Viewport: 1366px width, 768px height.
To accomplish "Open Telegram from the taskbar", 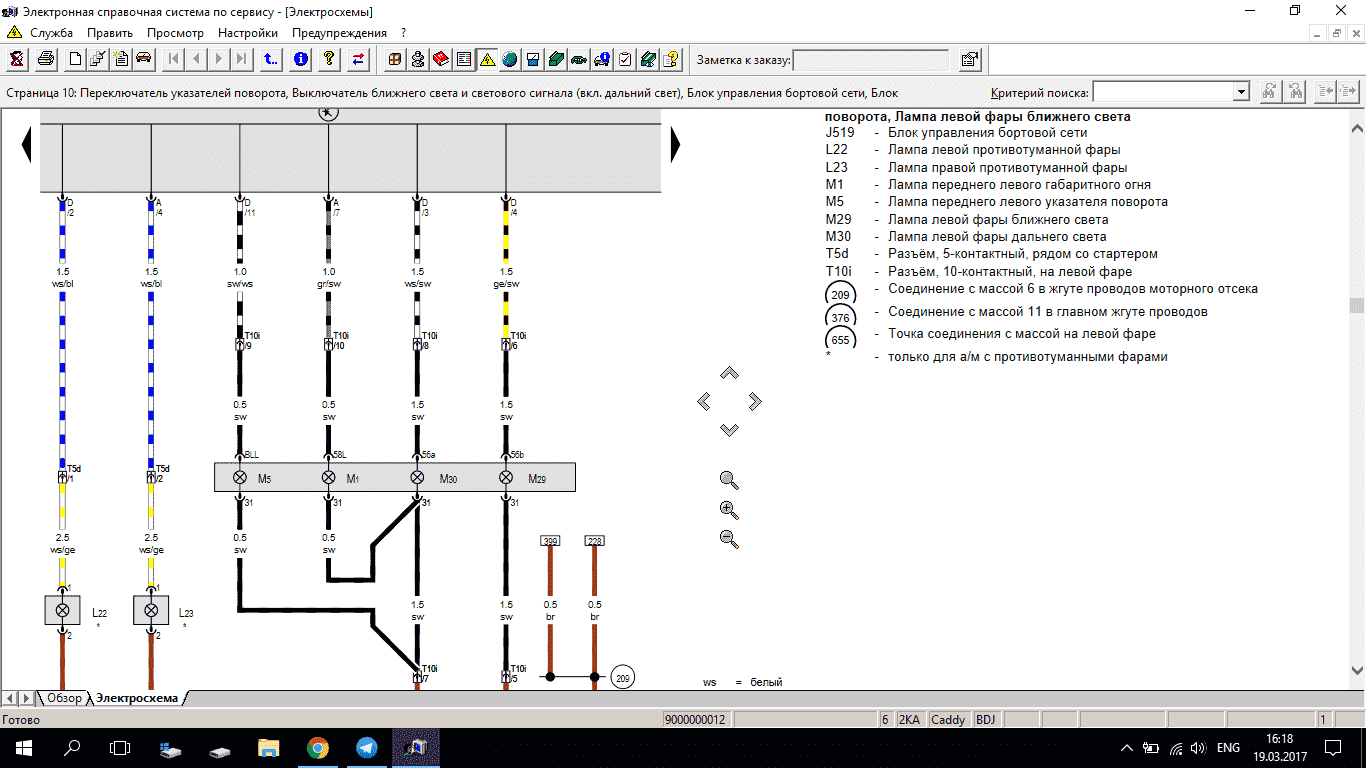I will (366, 747).
